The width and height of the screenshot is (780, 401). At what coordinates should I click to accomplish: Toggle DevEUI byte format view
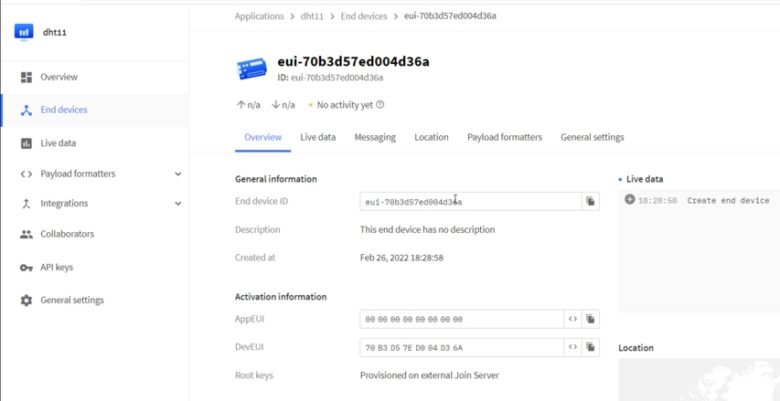573,348
